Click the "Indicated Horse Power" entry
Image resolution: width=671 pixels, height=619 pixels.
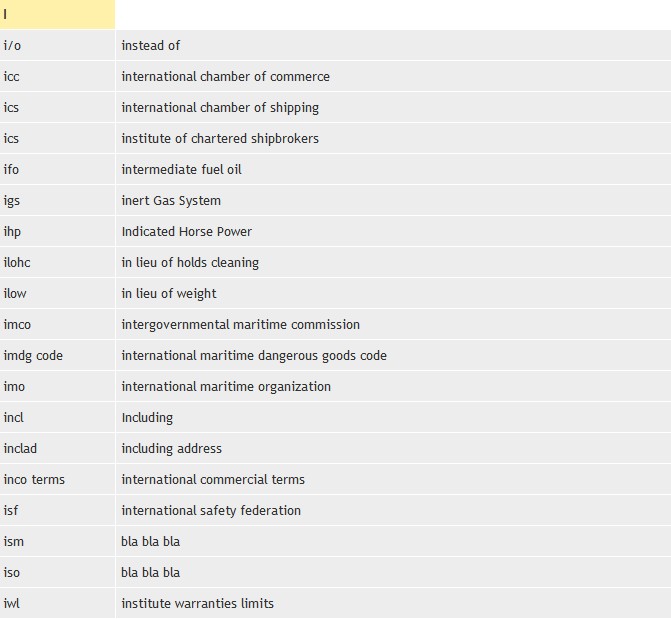point(186,231)
